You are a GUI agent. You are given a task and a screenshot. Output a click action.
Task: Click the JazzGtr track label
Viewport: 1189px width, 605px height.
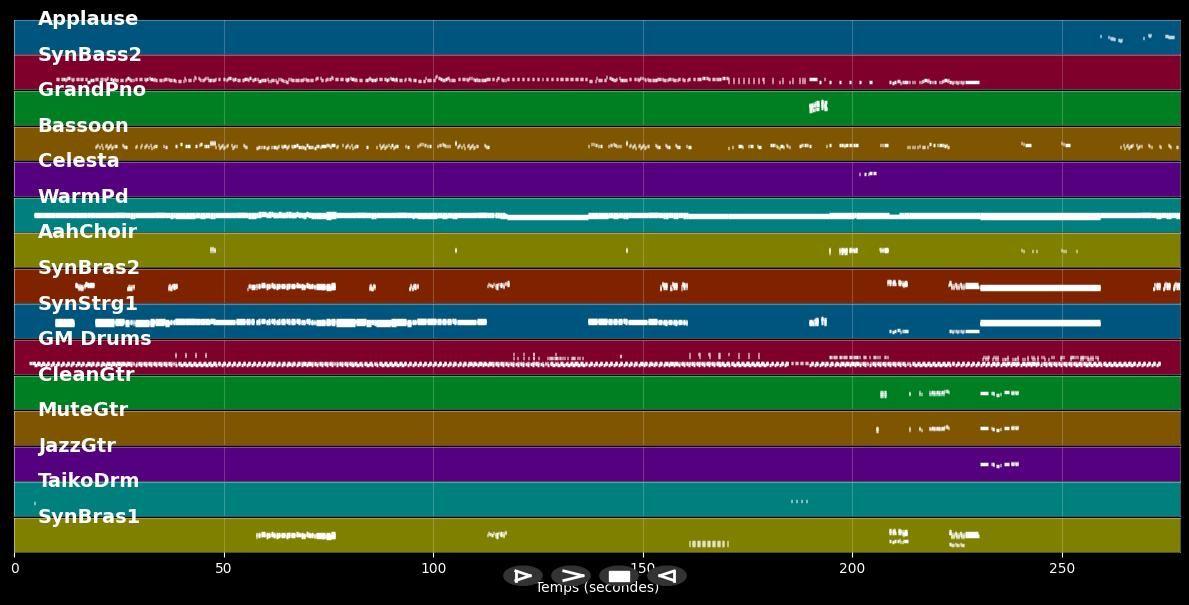click(x=77, y=446)
